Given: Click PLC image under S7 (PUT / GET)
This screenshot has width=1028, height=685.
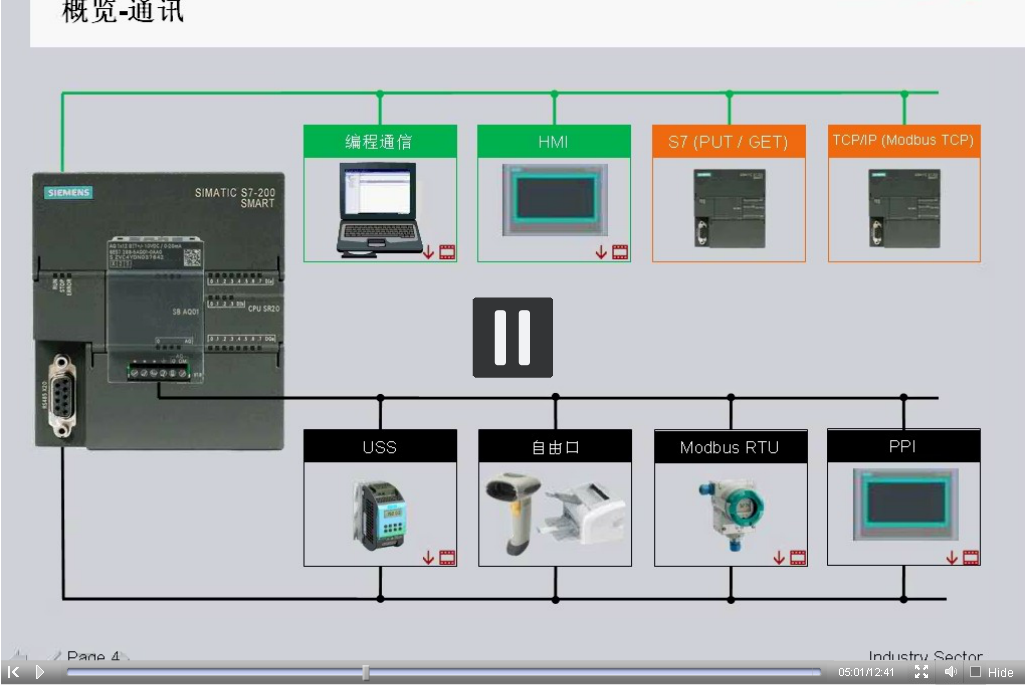Looking at the screenshot, I should point(730,208).
